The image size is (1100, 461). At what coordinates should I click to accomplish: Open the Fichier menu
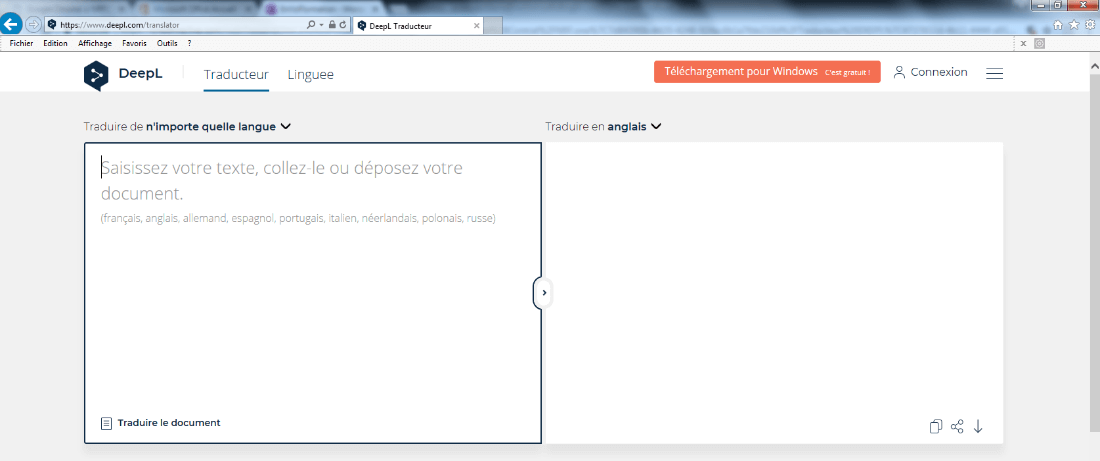point(21,43)
